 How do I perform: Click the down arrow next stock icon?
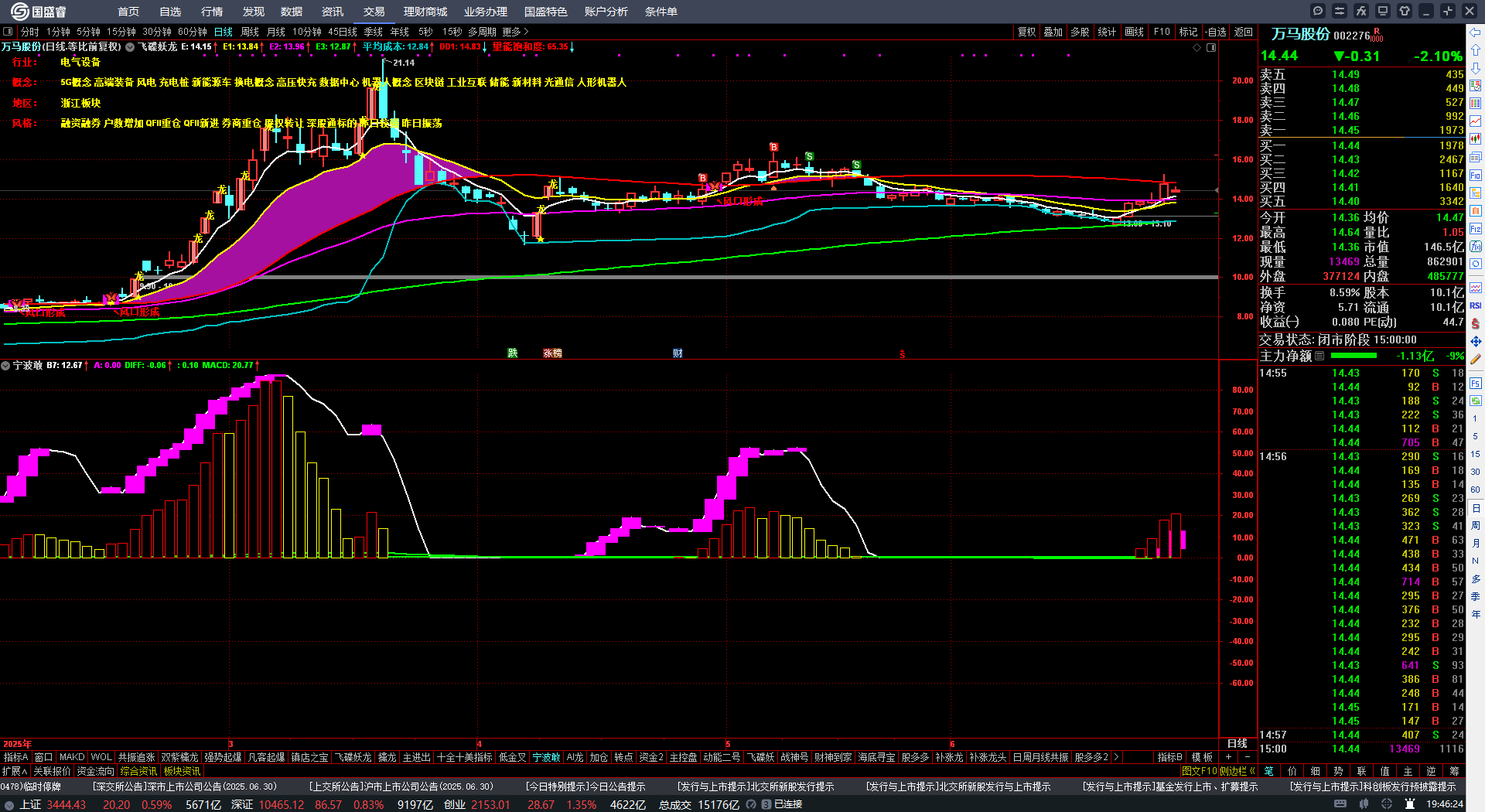1476,68
